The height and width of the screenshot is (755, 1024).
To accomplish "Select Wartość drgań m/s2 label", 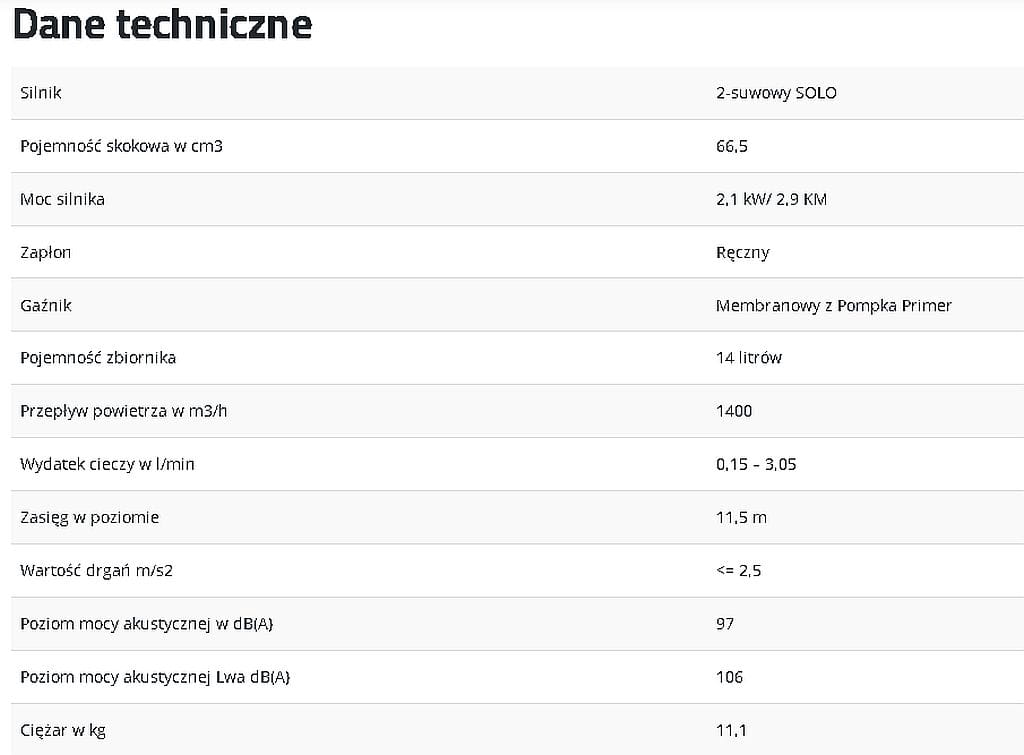I will 97,571.
